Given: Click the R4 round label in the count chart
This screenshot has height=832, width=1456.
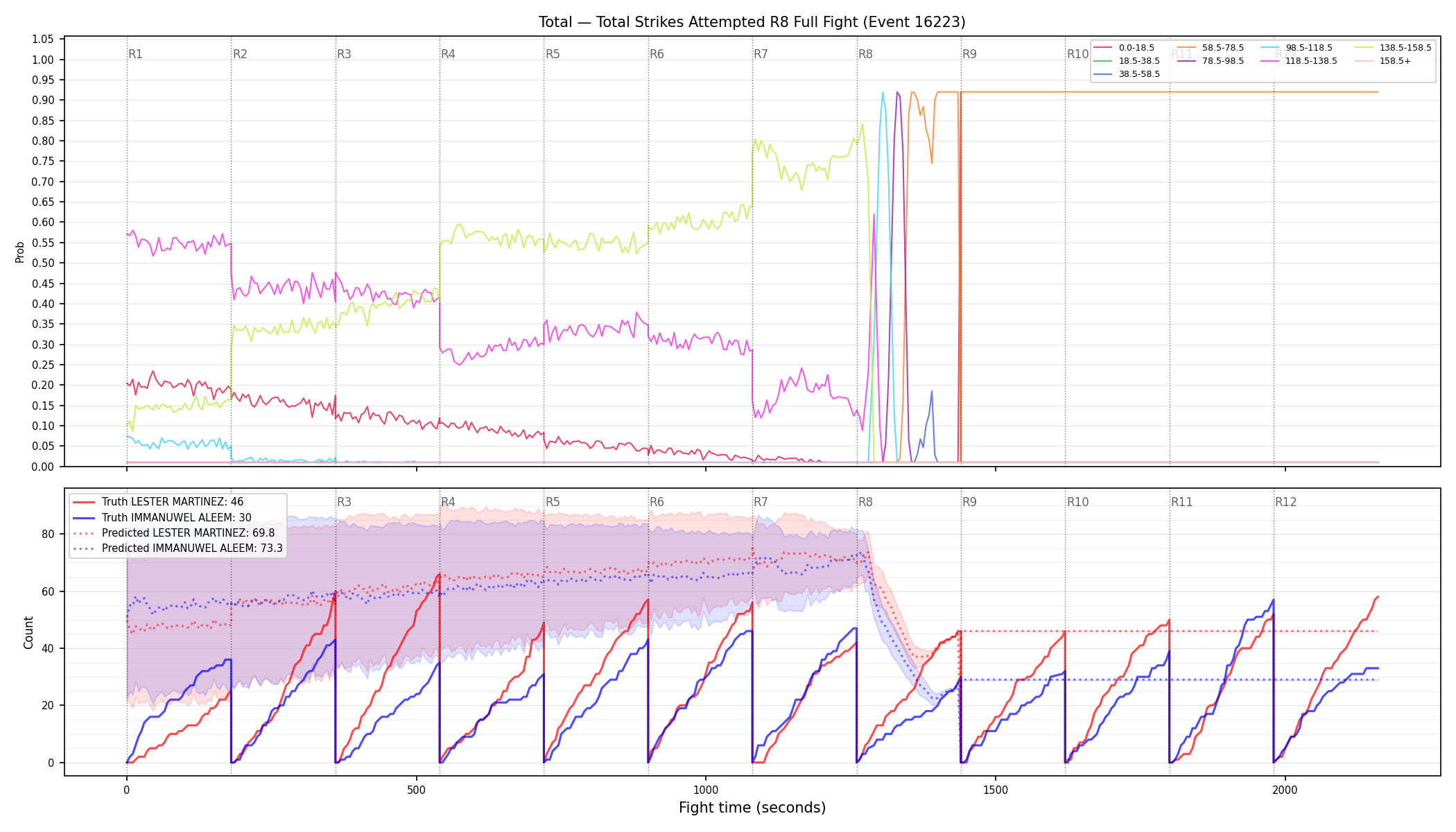Looking at the screenshot, I should pyautogui.click(x=448, y=502).
